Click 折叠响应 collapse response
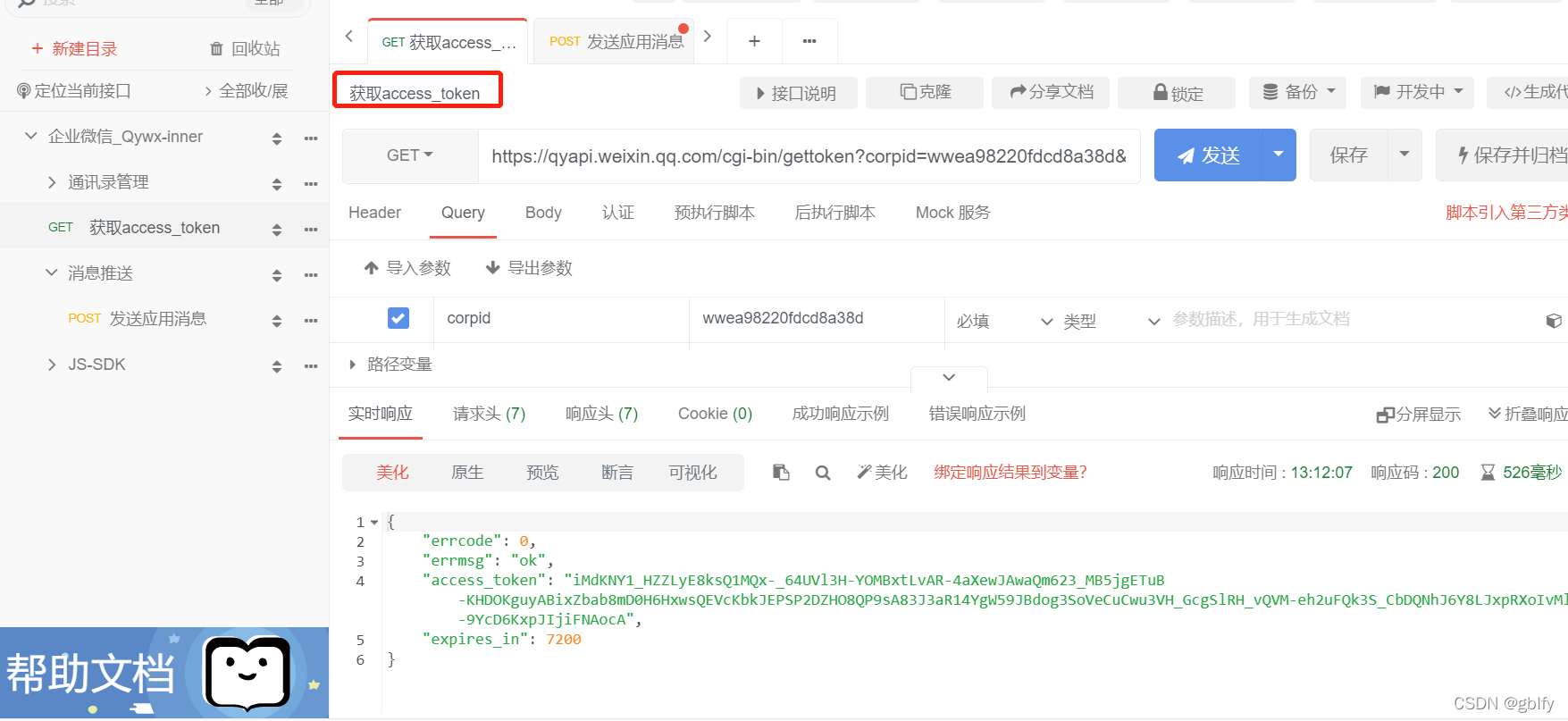This screenshot has height=721, width=1568. tap(1528, 415)
